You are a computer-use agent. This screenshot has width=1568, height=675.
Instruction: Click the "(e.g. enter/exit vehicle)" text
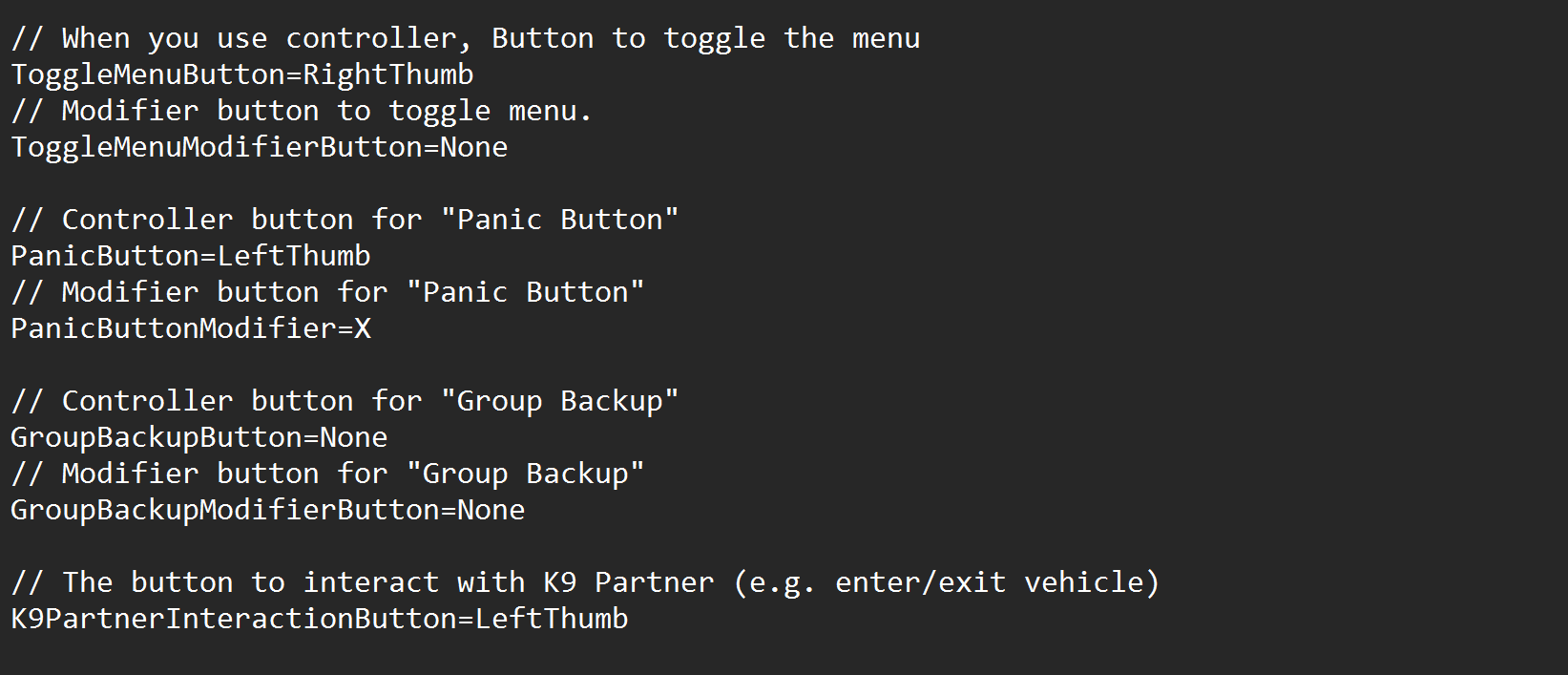[947, 582]
